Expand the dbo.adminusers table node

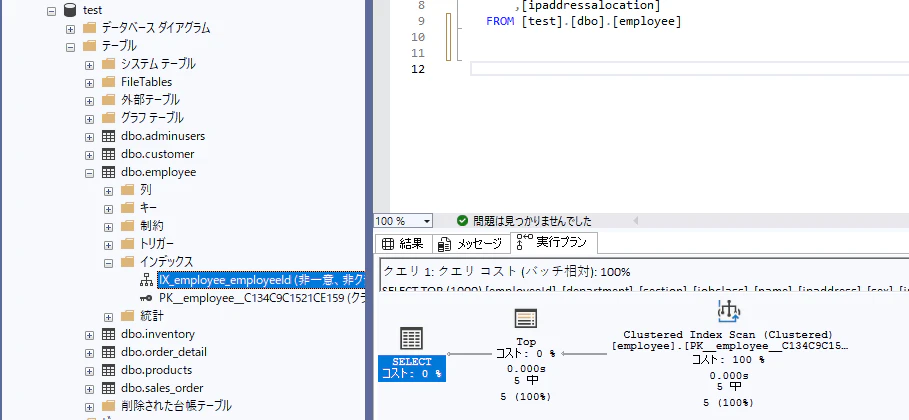coord(89,137)
